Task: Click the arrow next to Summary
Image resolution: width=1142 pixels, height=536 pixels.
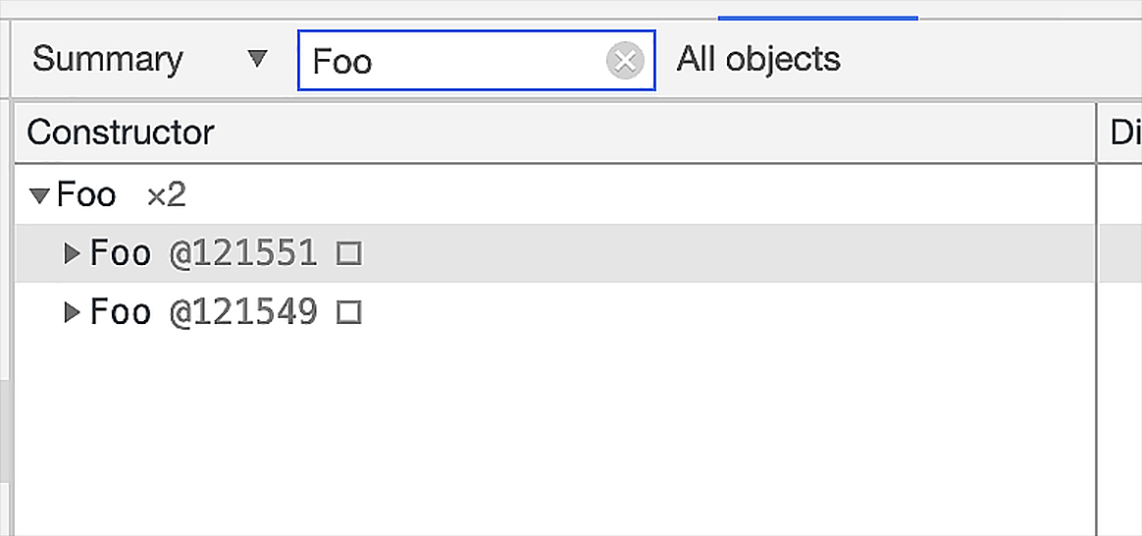Action: point(258,60)
